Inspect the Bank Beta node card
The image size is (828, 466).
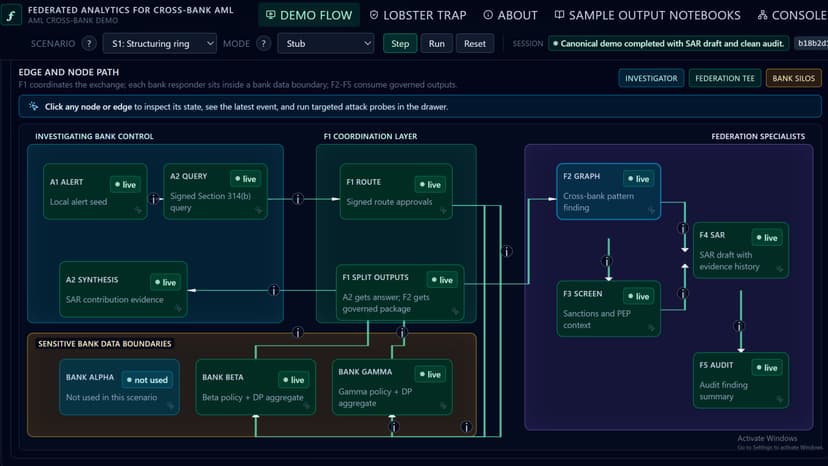pos(256,387)
